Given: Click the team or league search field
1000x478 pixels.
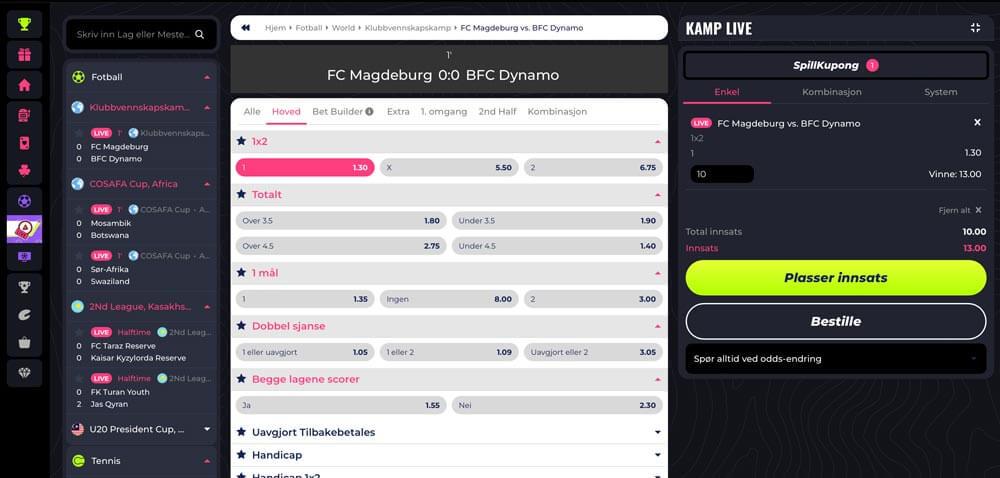Looking at the screenshot, I should [141, 34].
